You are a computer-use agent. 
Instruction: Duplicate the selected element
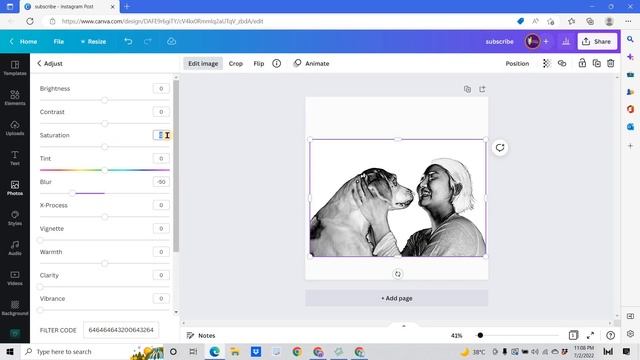click(596, 63)
